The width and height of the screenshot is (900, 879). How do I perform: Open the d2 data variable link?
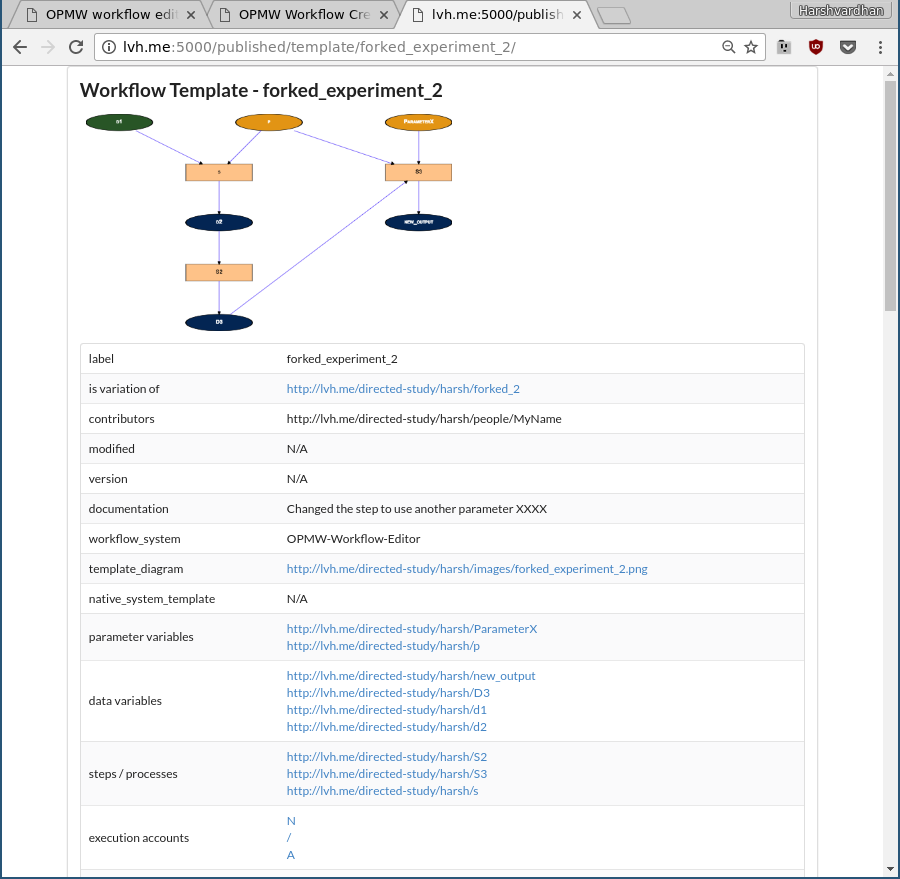386,727
